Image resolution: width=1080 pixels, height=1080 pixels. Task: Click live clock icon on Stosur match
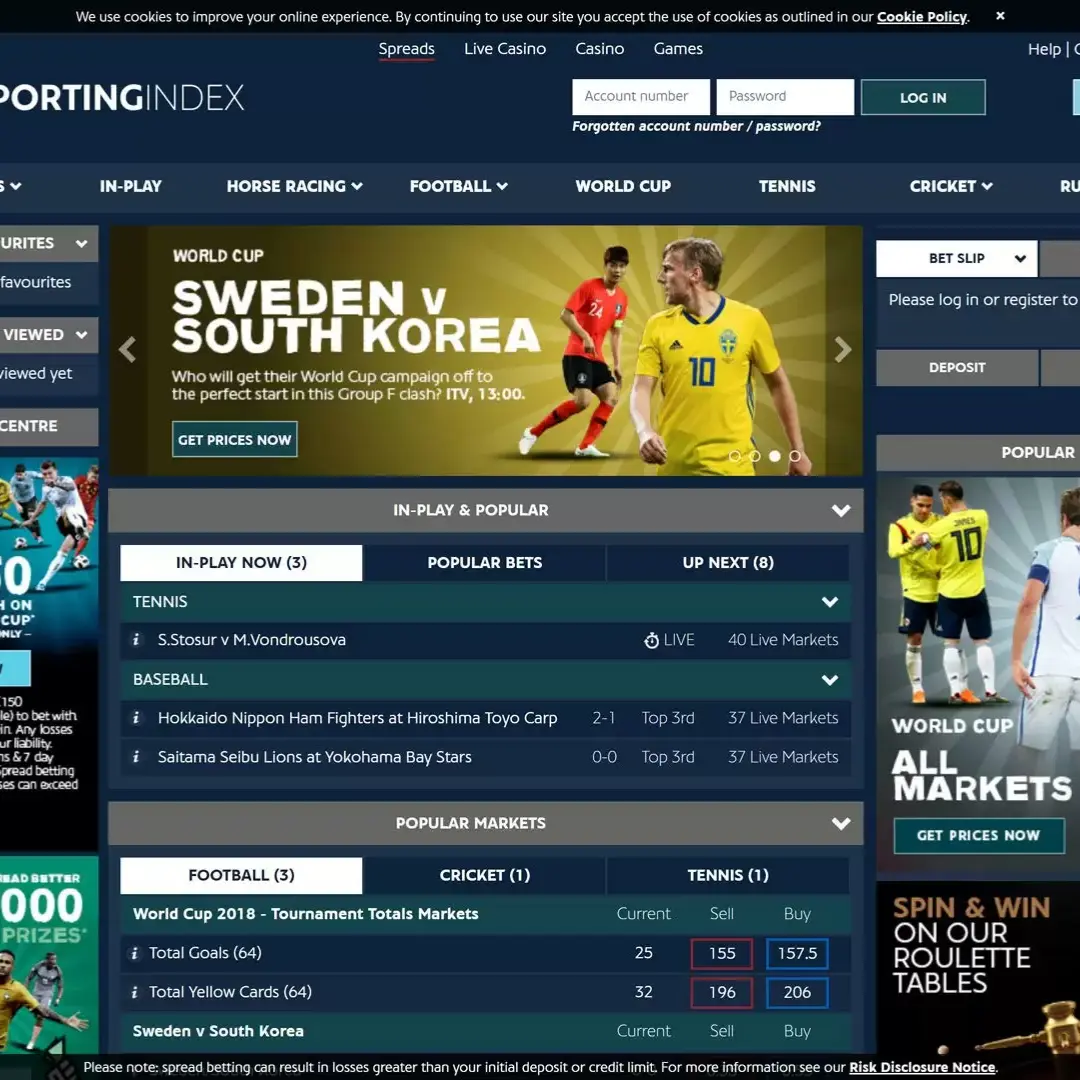[x=651, y=641]
